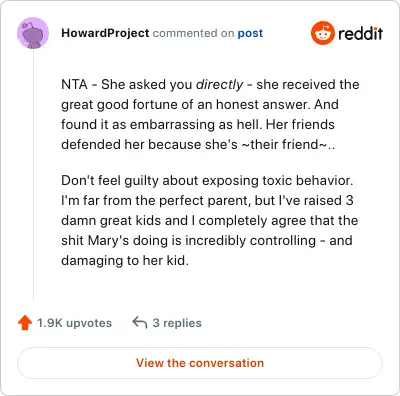Click the curved reply arrow icon
This screenshot has height=396, width=400.
click(140, 322)
